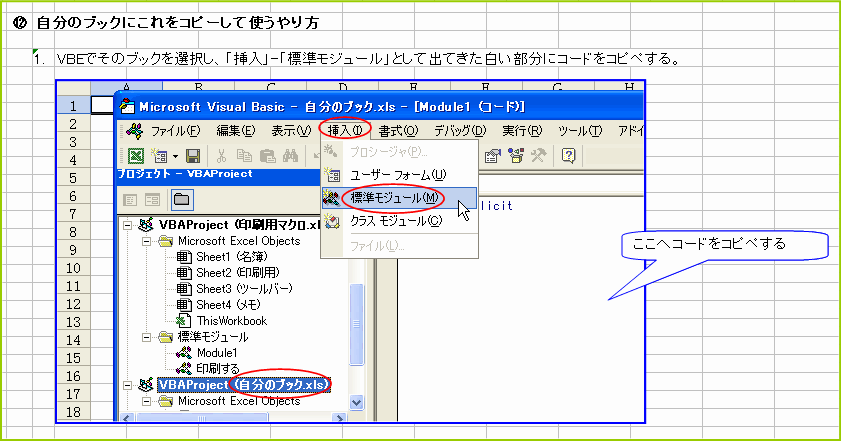The image size is (841, 441).
Task: Click the Insert UserForm toolbar icon
Action: pos(159,156)
